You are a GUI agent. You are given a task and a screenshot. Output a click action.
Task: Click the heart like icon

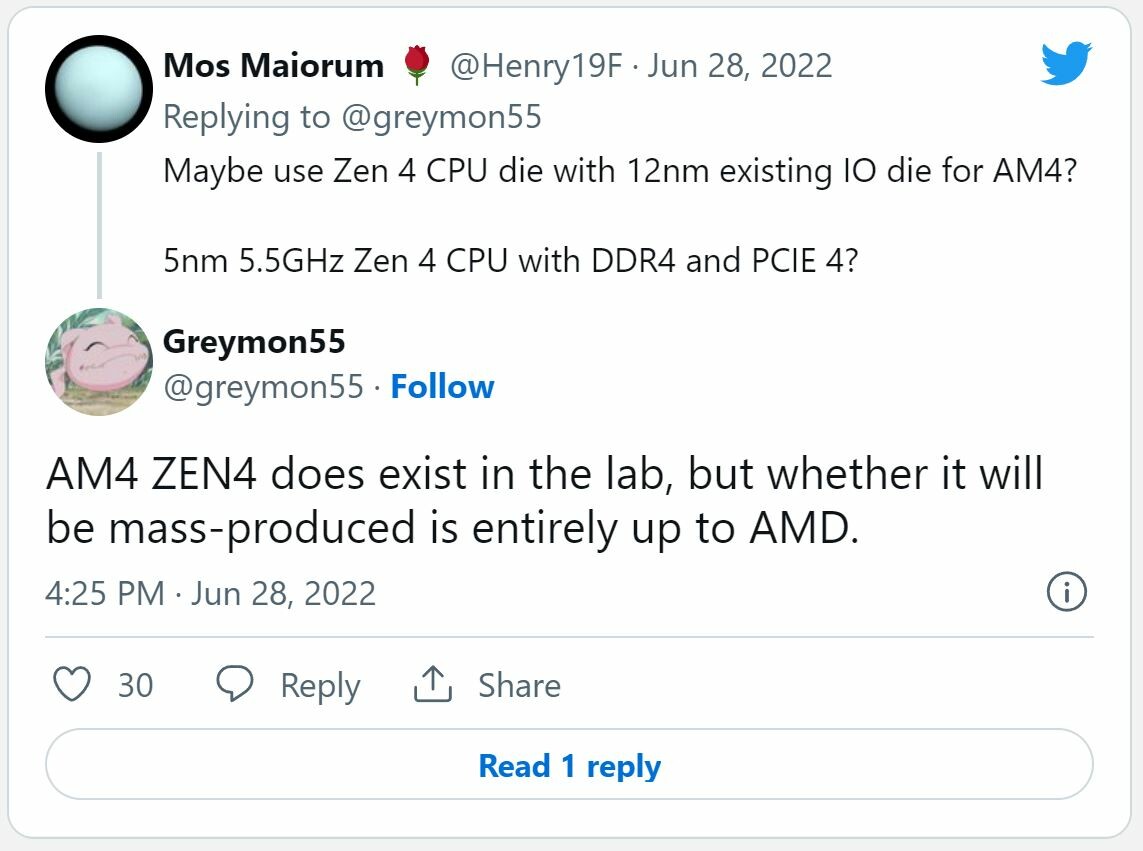71,685
